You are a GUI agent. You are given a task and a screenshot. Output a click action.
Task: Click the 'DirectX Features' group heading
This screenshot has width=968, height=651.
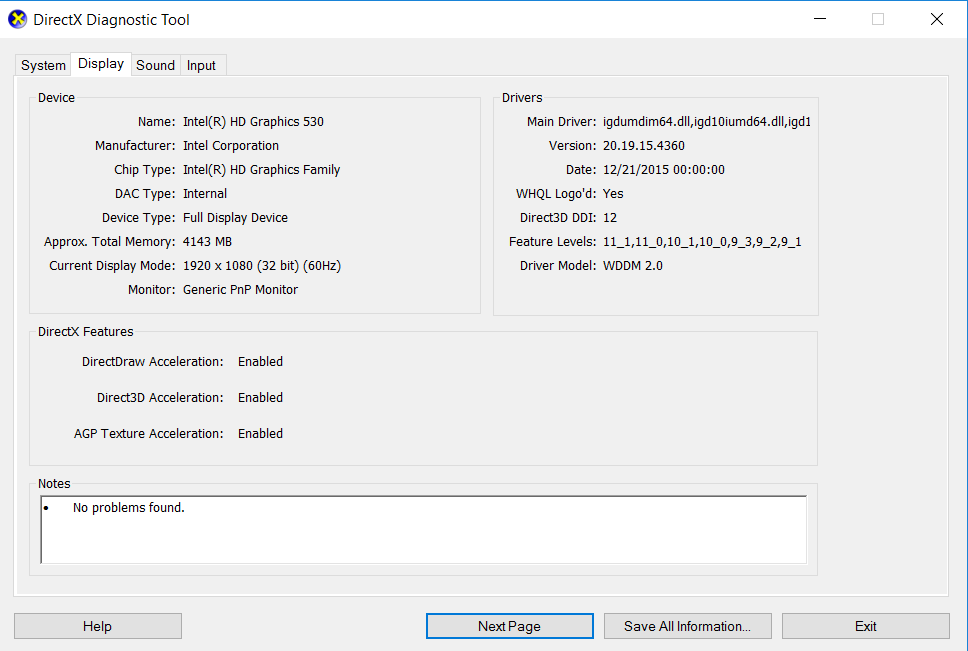pos(85,332)
